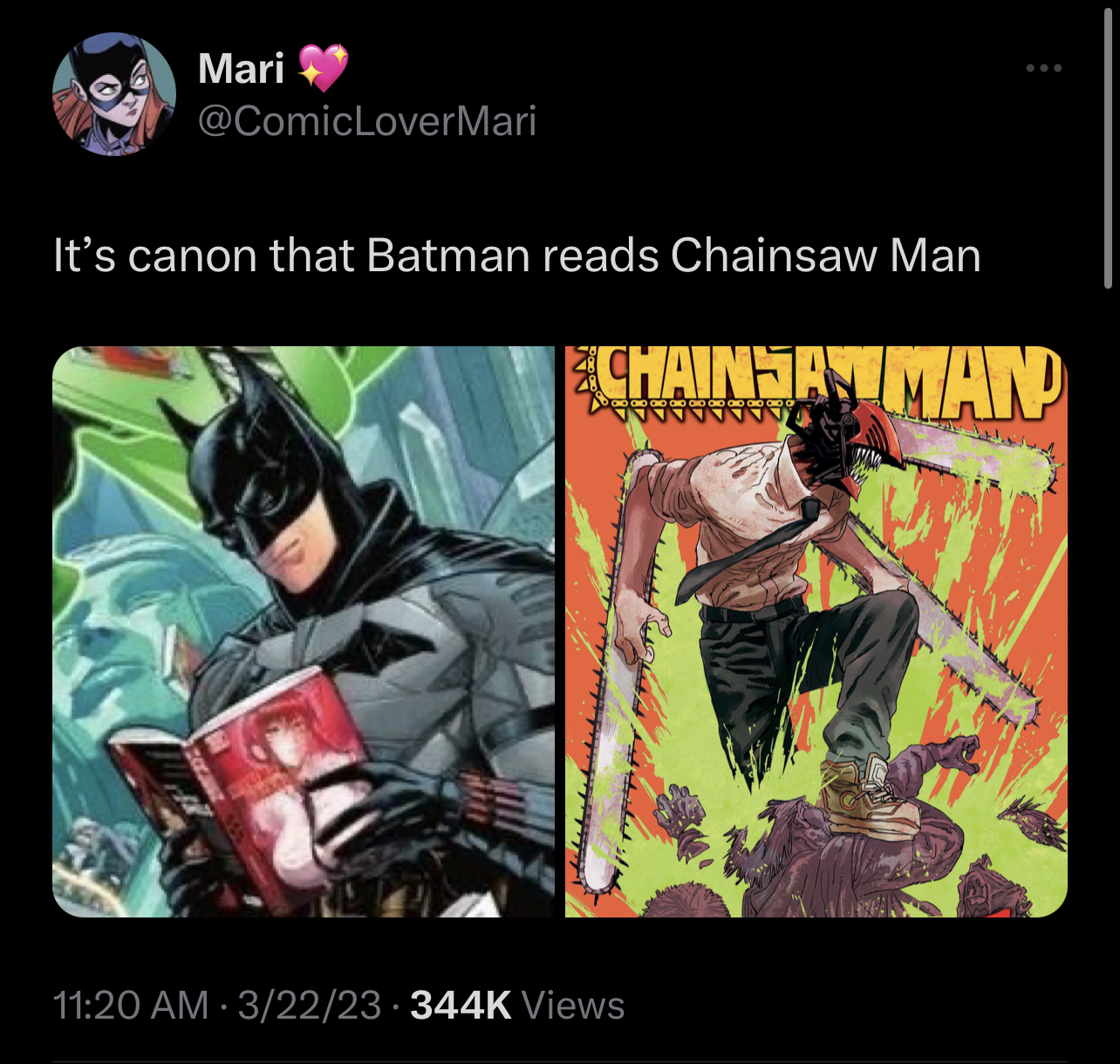Open the Batman reading manga image
This screenshot has width=1120, height=1064.
(304, 631)
